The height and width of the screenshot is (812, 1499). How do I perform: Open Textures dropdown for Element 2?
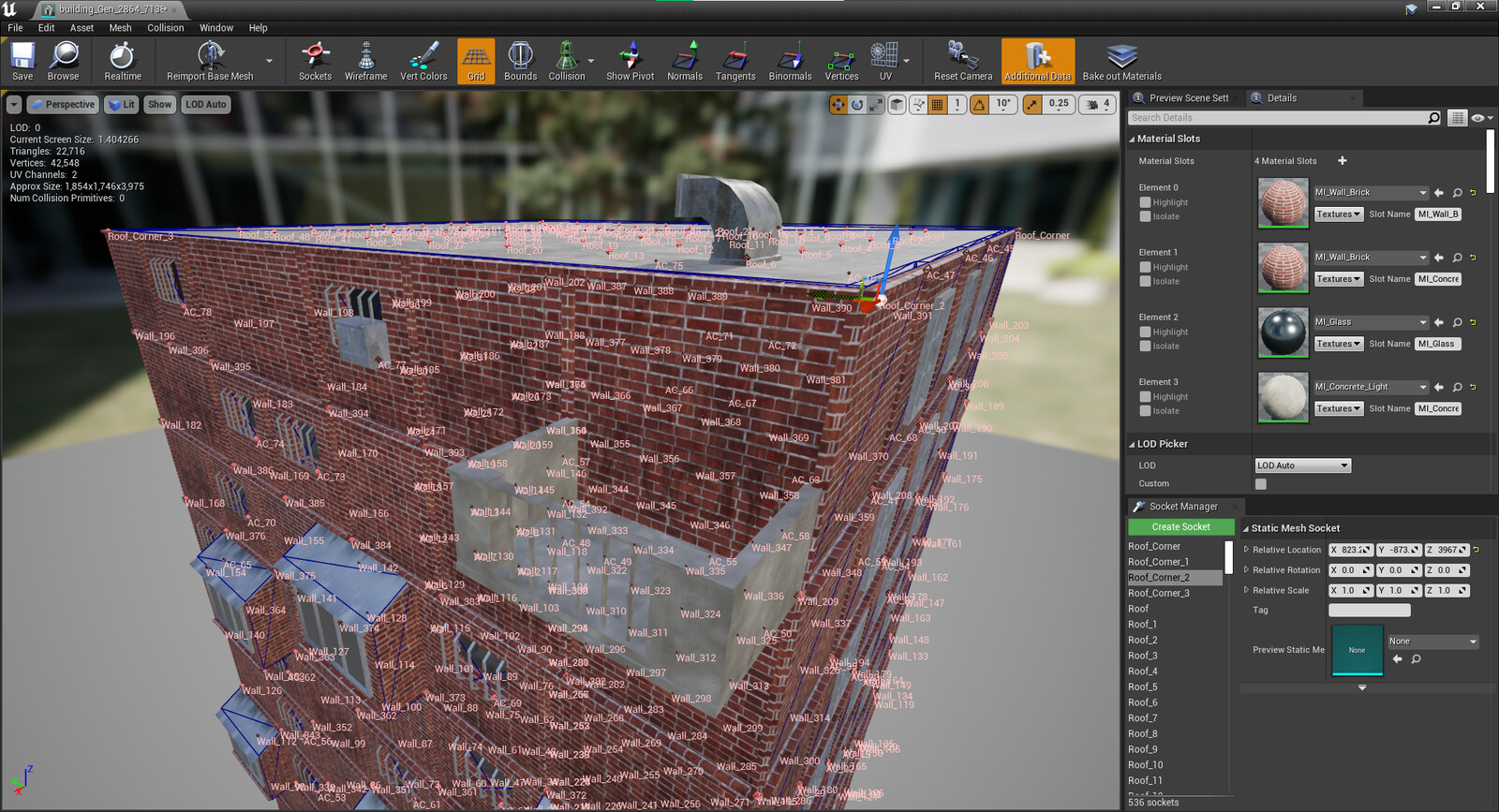1338,344
